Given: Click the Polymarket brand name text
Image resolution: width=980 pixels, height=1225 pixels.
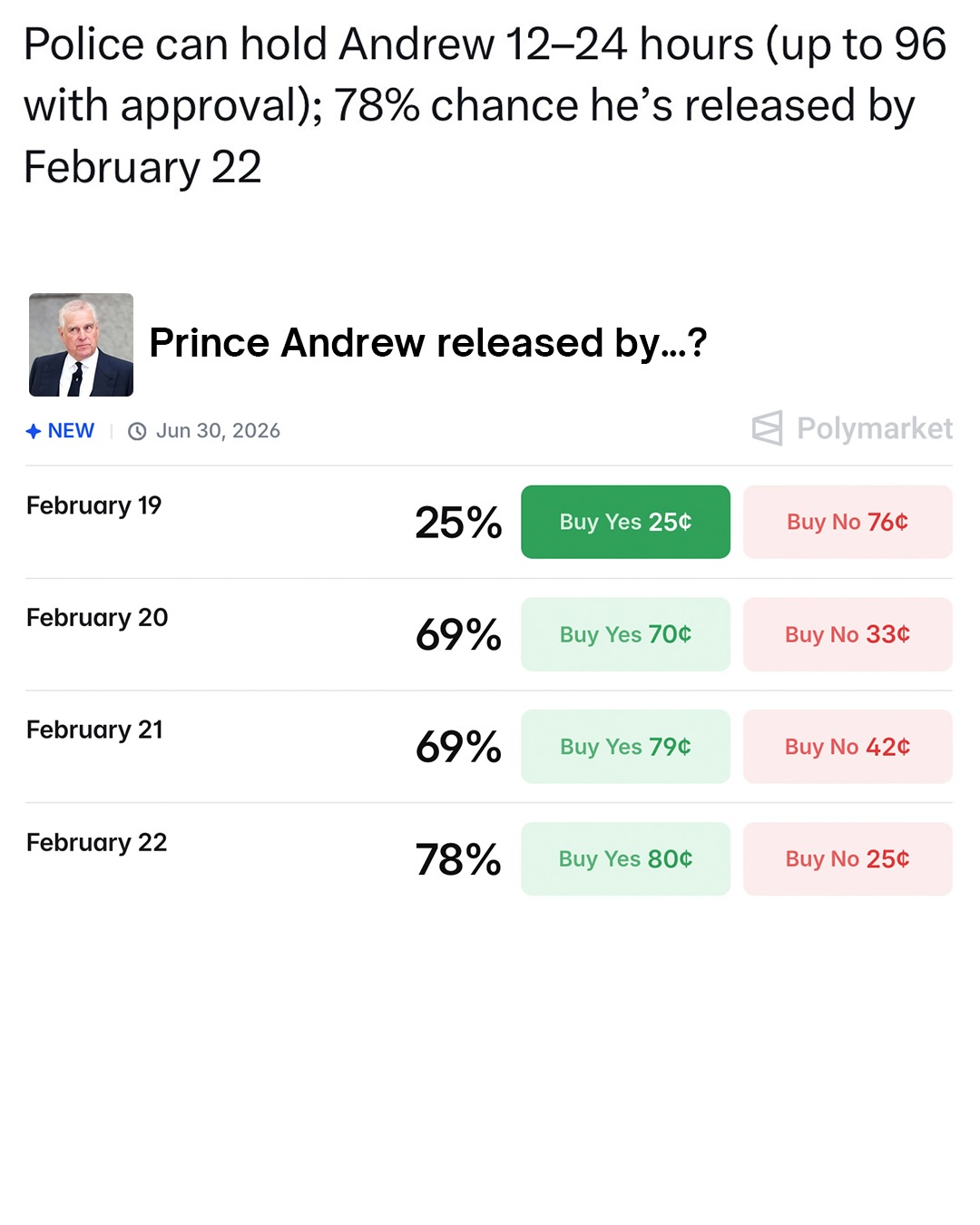Looking at the screenshot, I should point(874,428).
